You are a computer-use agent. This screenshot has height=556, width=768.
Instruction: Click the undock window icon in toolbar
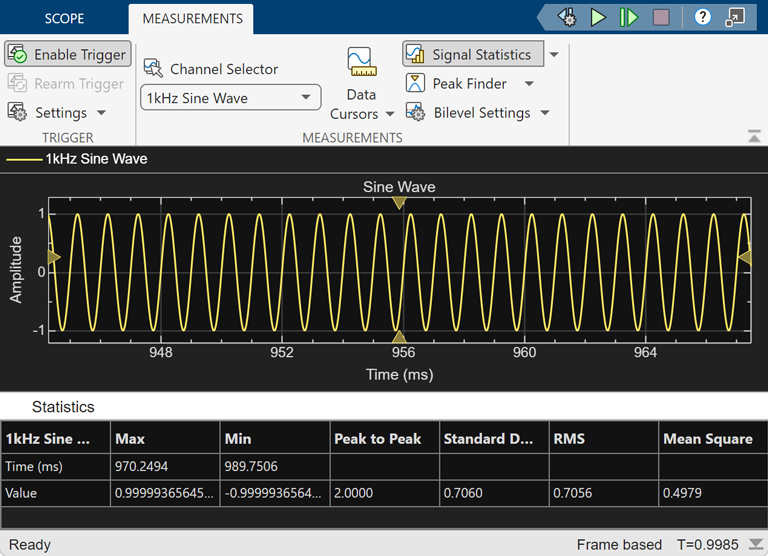point(735,17)
